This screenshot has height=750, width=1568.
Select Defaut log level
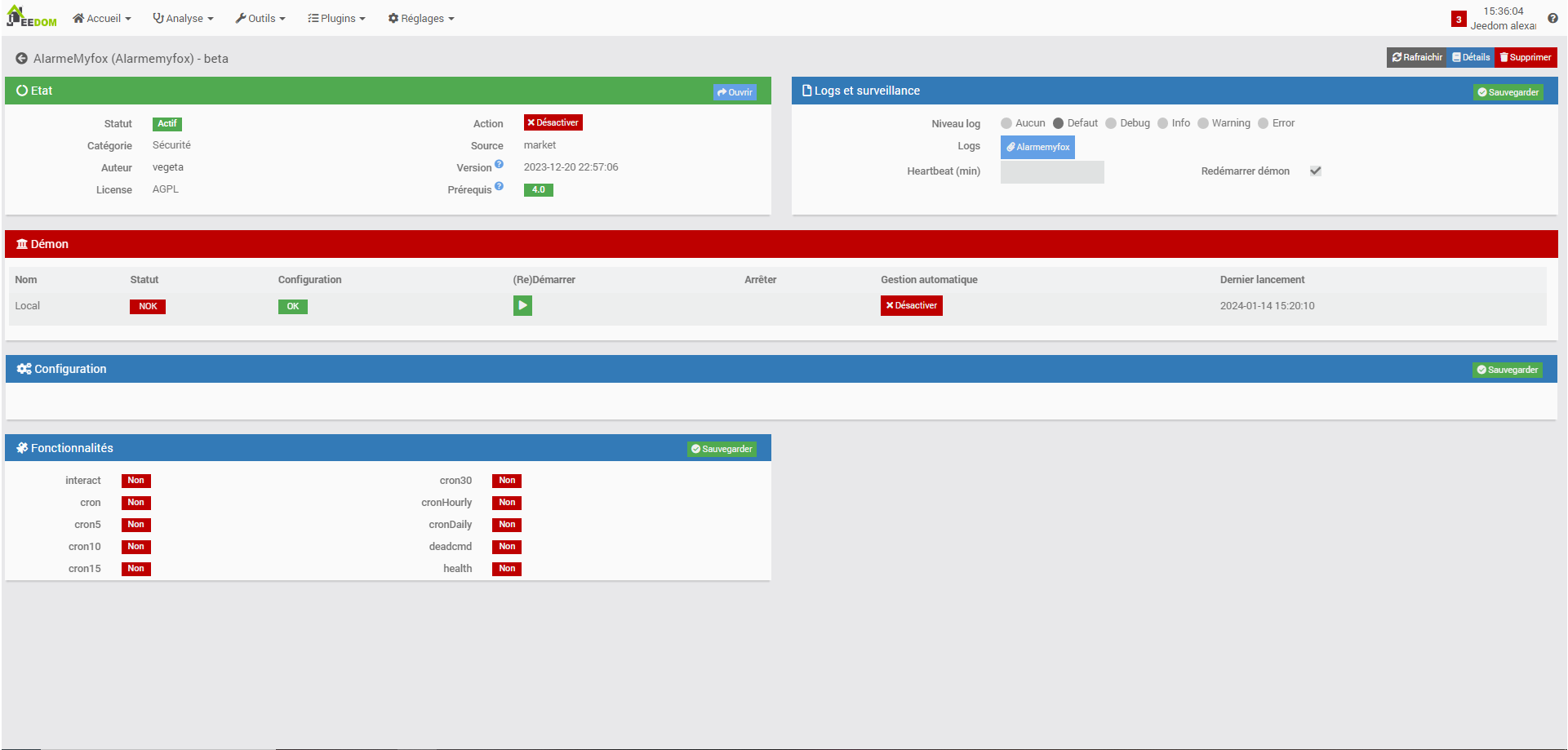pos(1058,123)
